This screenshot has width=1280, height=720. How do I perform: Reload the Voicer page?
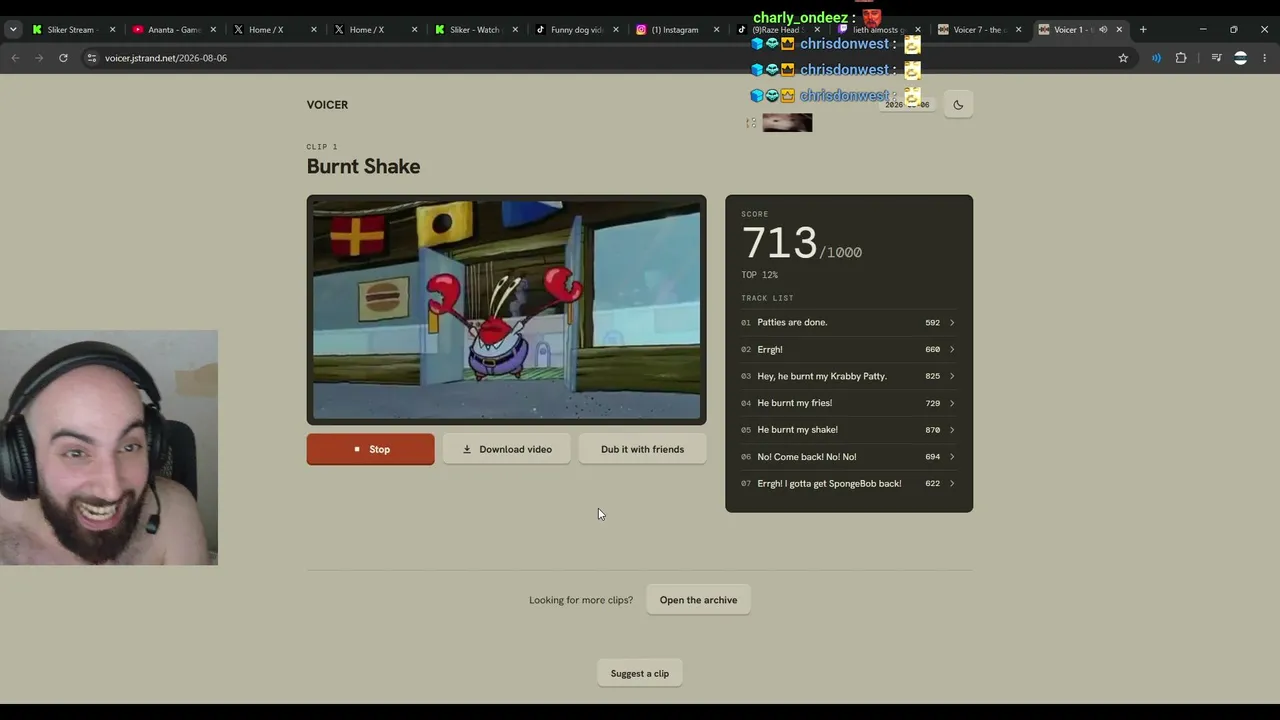[63, 58]
